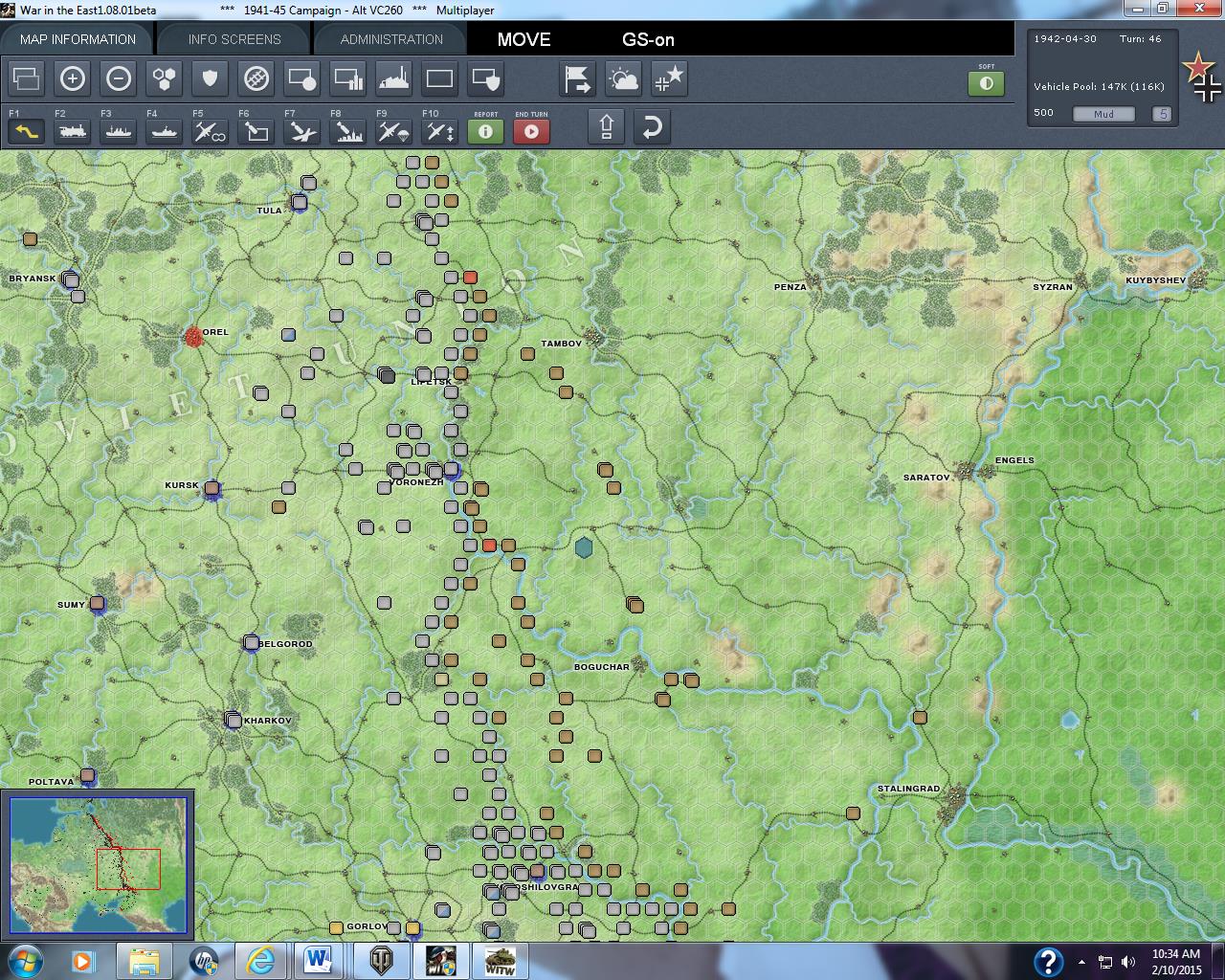The image size is (1225, 980).
Task: Click the SARATOV city label
Action: 926,478
